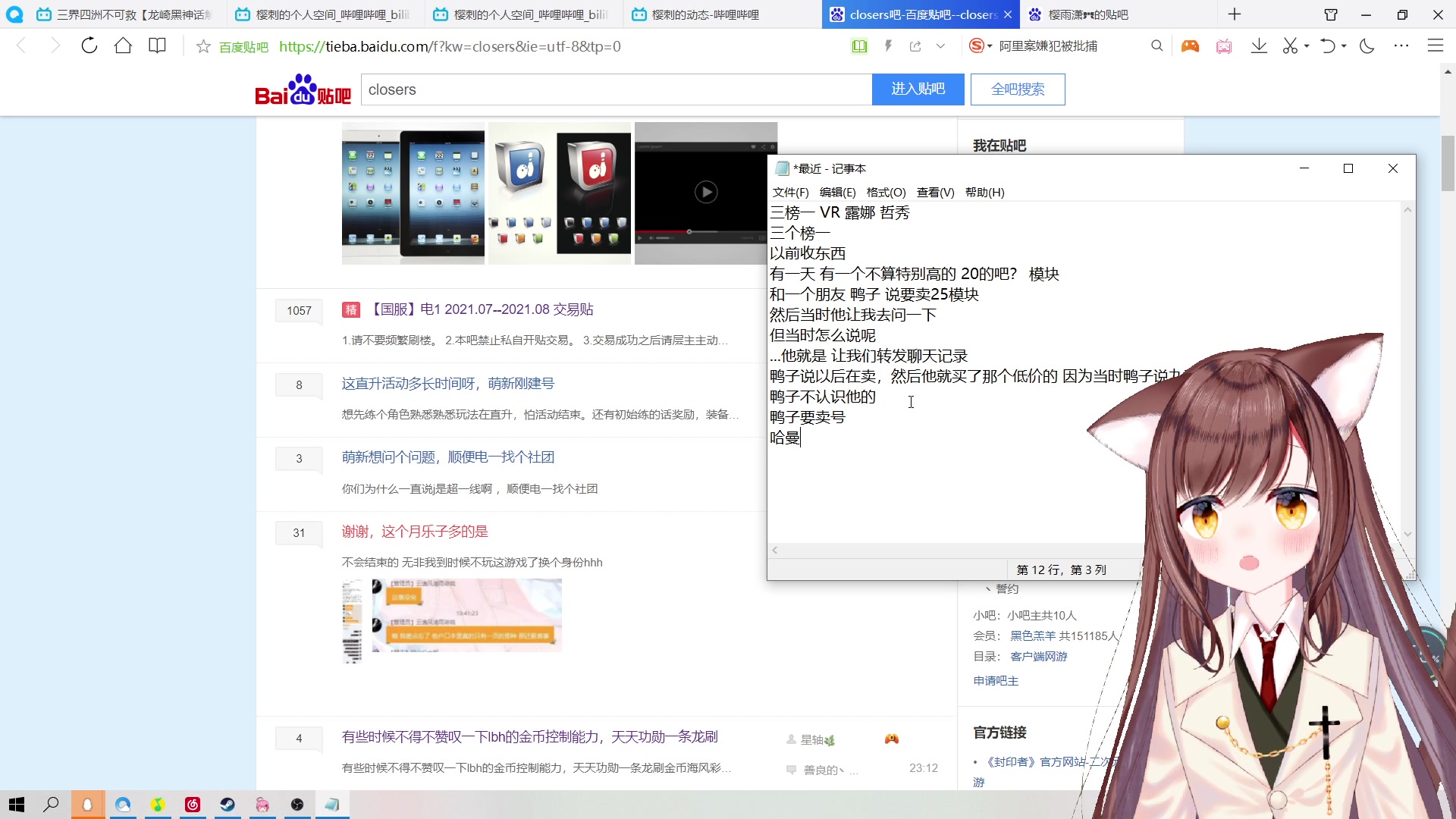Screen dimensions: 1456x819
Task: Open Notepad 帮助(H) menu
Action: 984,192
